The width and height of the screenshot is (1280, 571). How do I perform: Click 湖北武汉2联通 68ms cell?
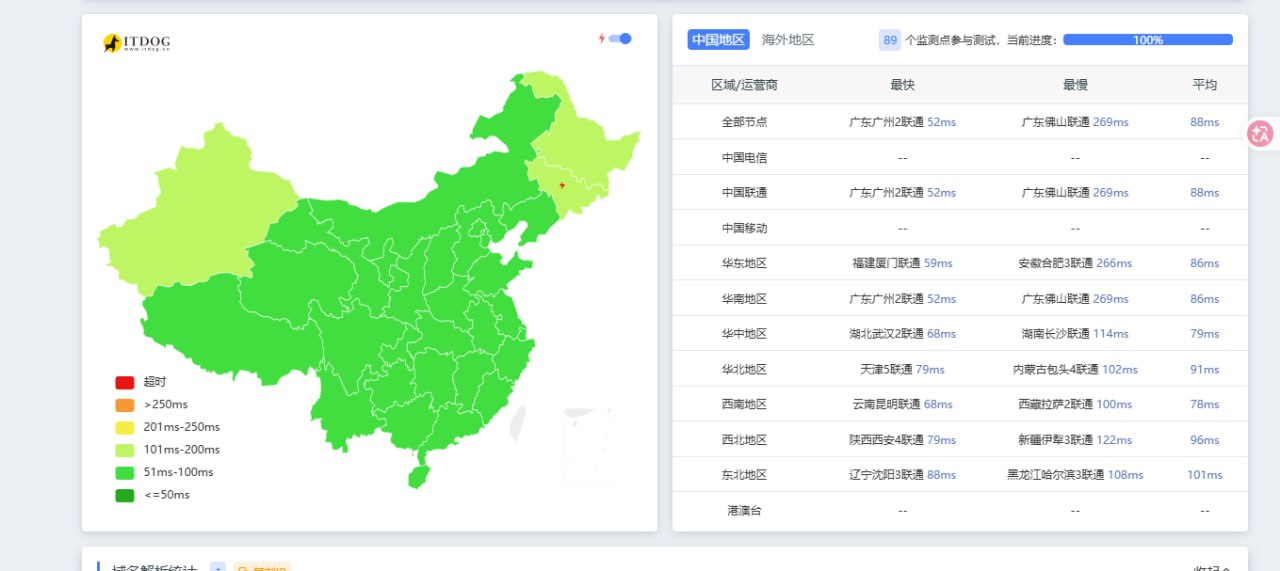click(x=902, y=334)
